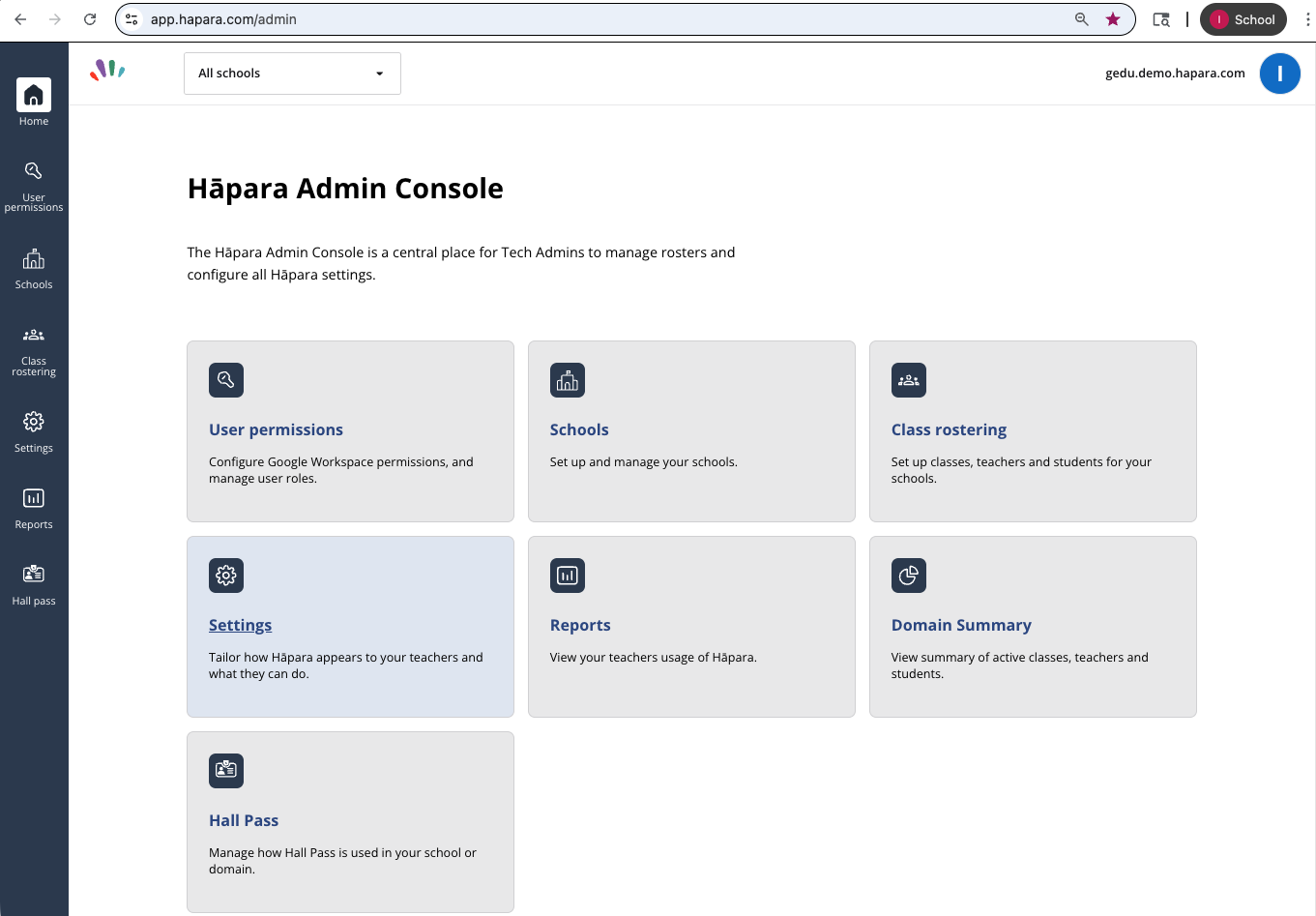
Task: Click the Reports card chart icon
Action: click(x=568, y=576)
